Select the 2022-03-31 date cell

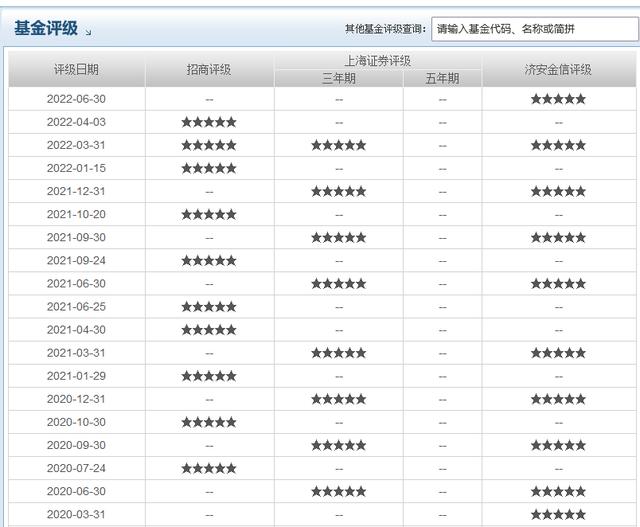coord(76,145)
